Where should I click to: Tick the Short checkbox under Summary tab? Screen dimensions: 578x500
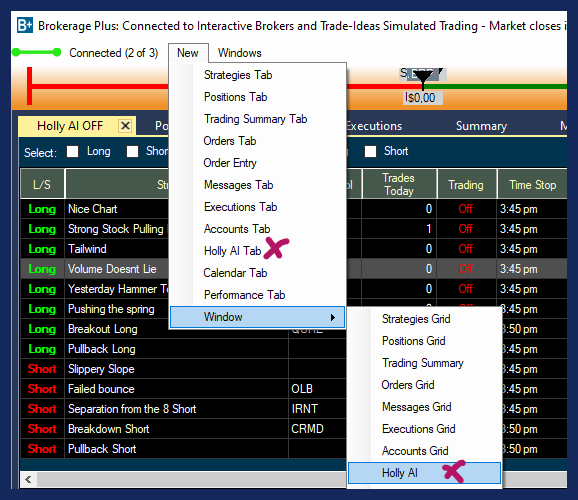[x=370, y=152]
